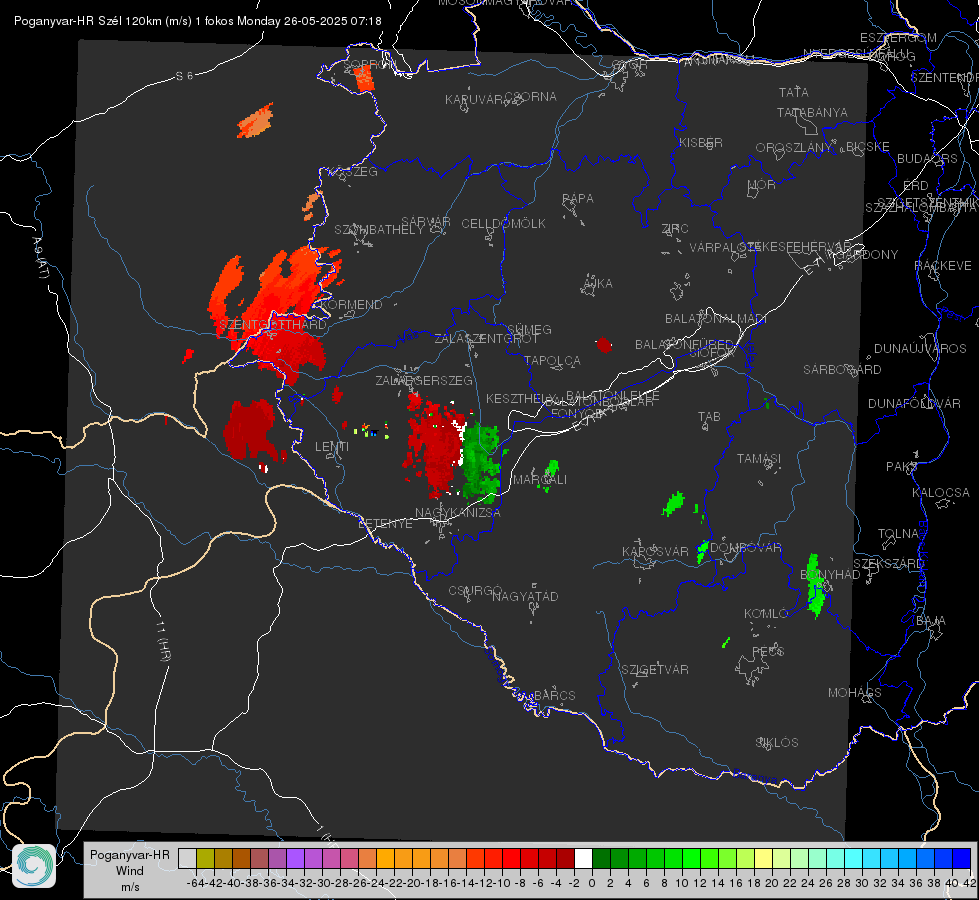This screenshot has height=900, width=979.
Task: Click the NAGYATÁD label
Action: coord(525,596)
